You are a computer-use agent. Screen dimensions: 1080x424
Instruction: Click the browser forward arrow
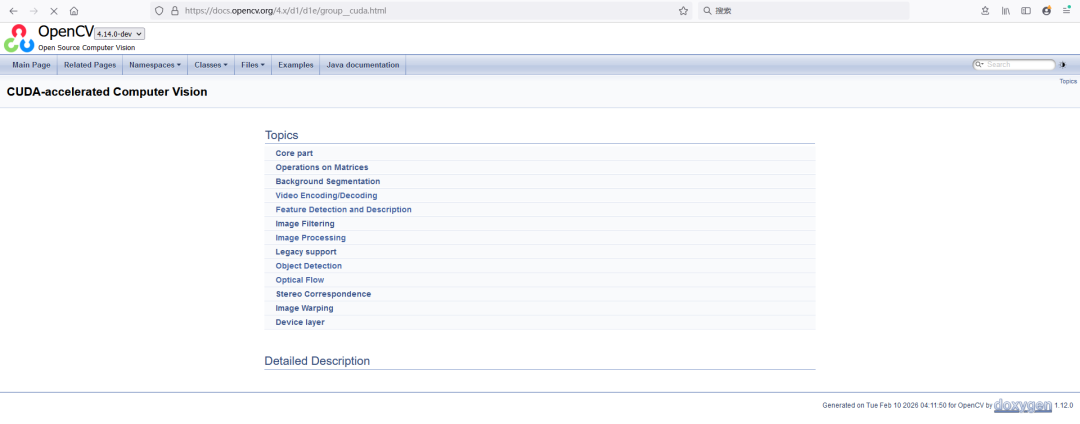point(34,11)
